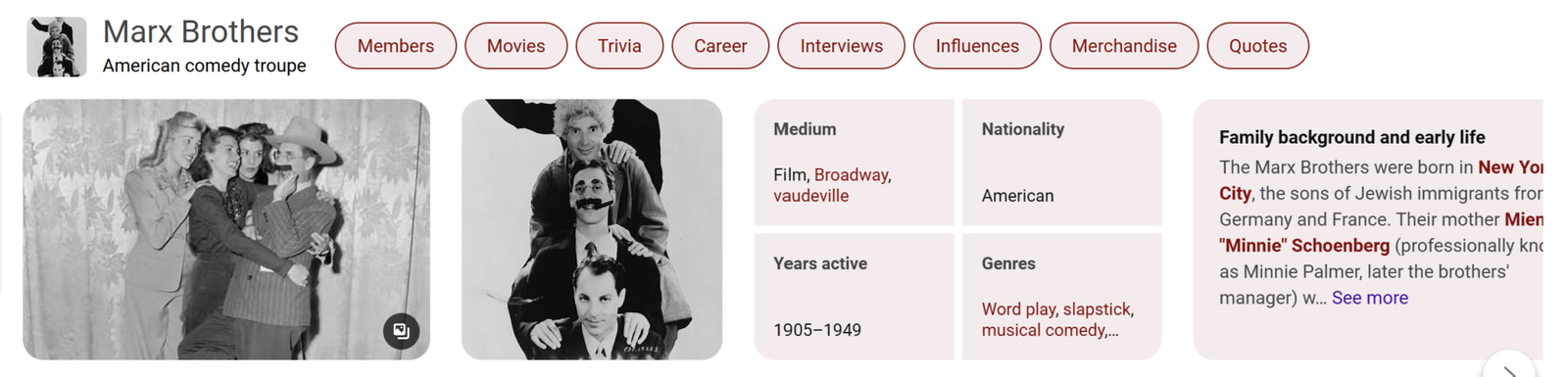1568x377 pixels.
Task: Expand text with See more
Action: [1370, 298]
